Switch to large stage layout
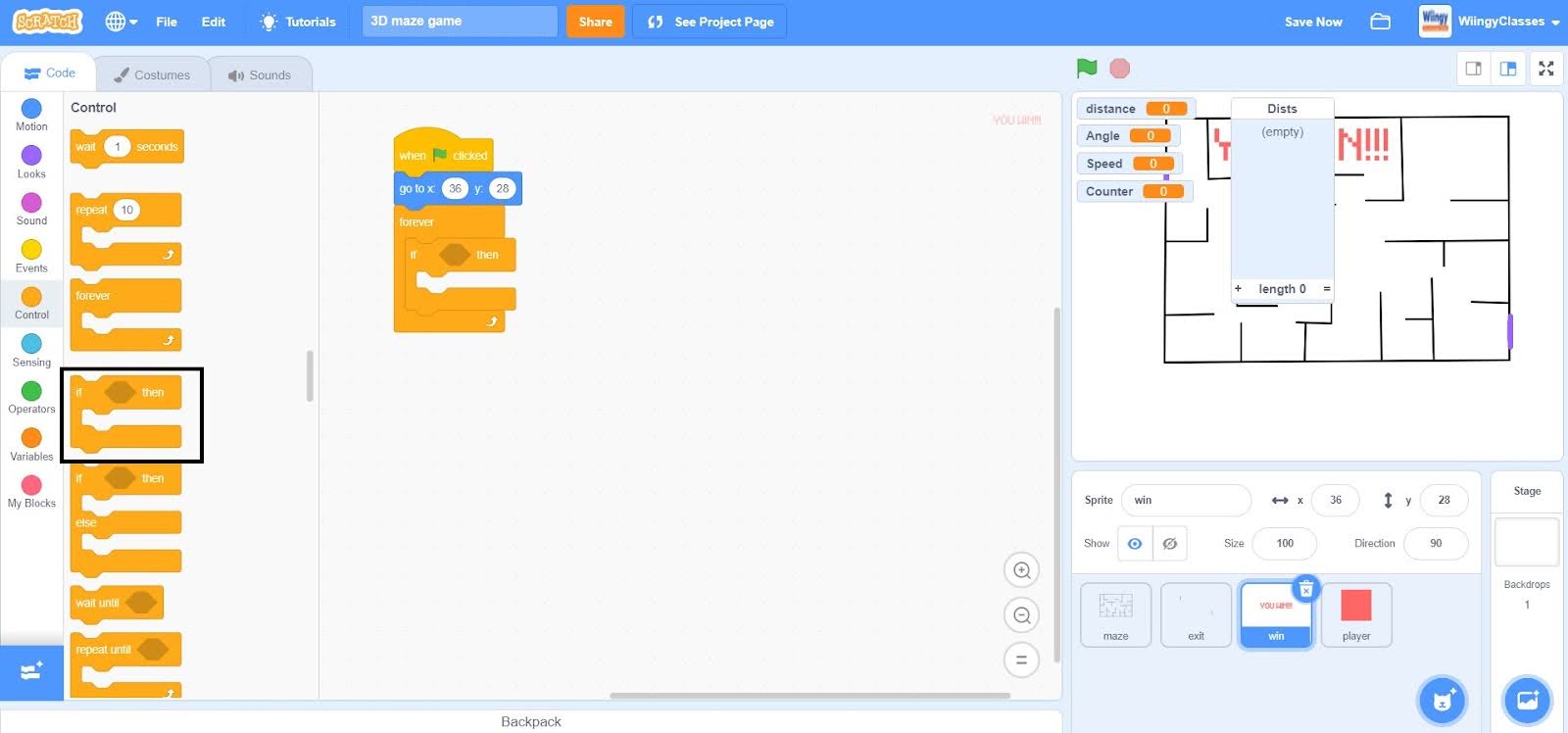 click(1508, 69)
